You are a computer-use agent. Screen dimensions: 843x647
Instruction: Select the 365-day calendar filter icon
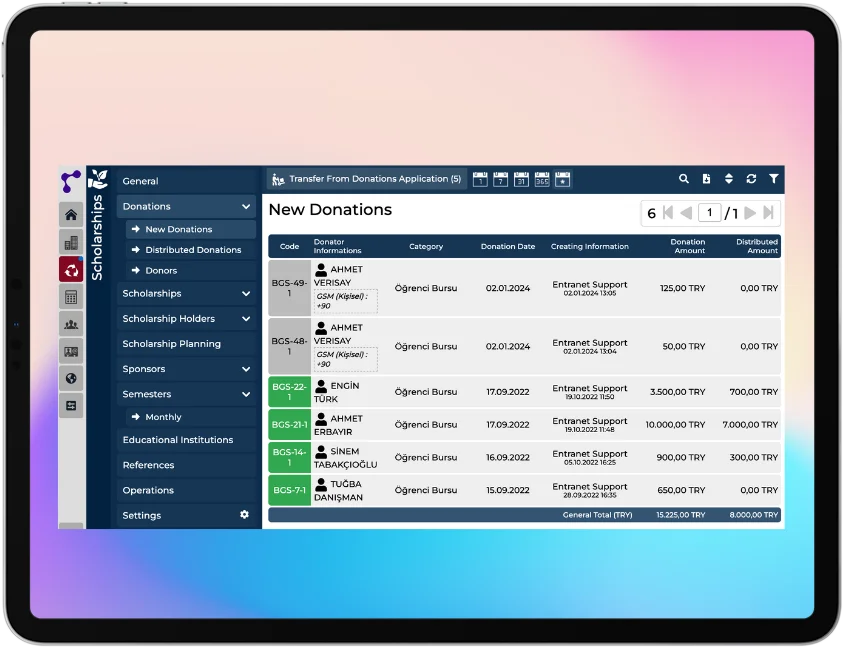(542, 179)
